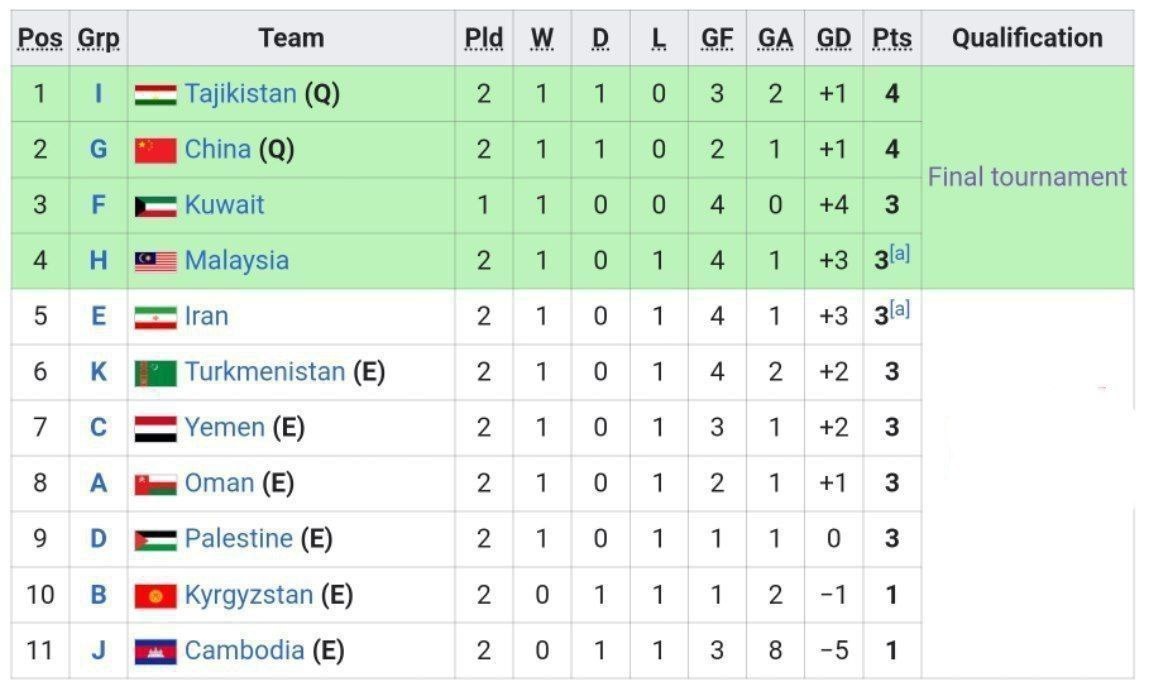Click the Oman flag icon
This screenshot has height=693, width=1156.
point(155,485)
